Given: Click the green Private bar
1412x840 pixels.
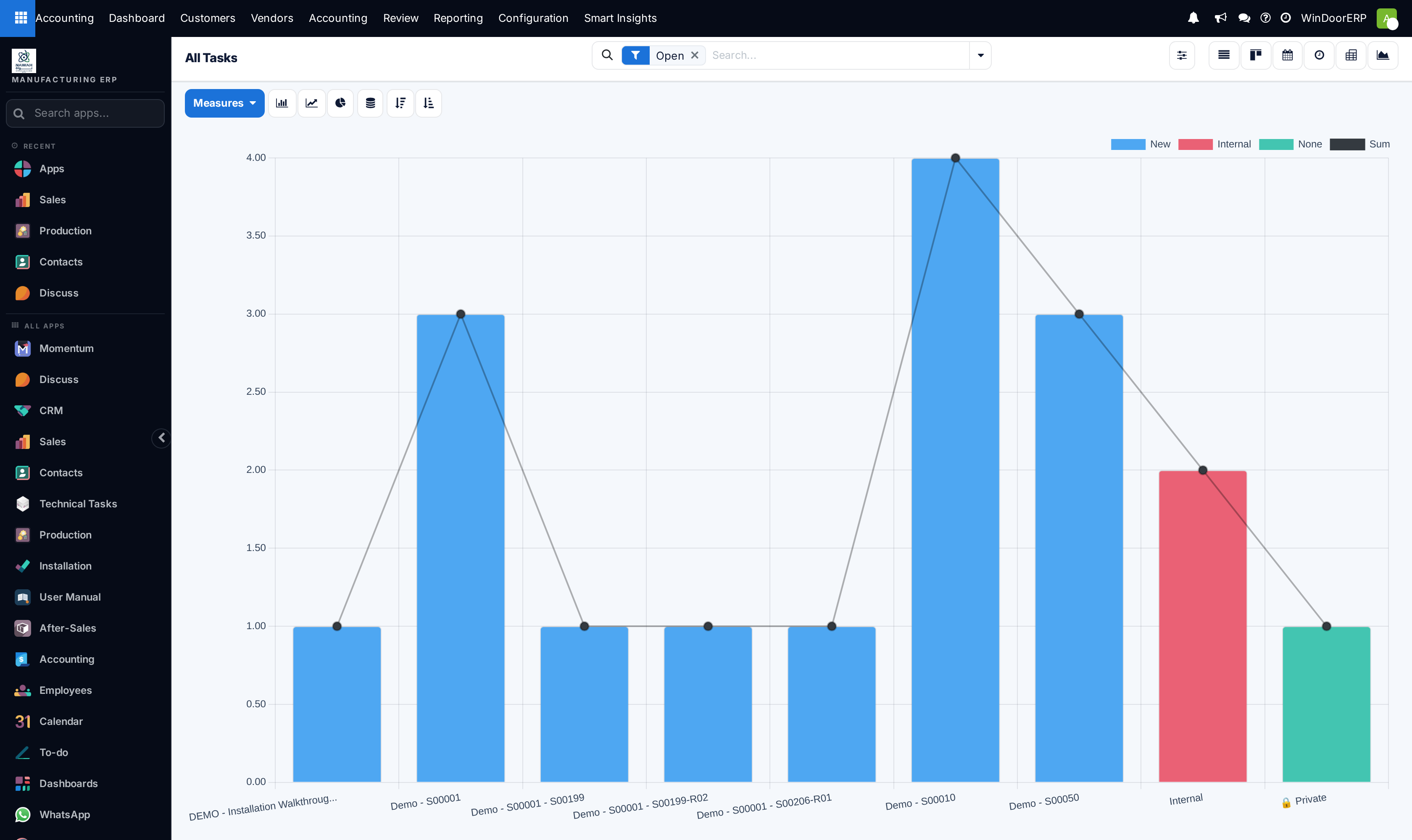Looking at the screenshot, I should click(x=1326, y=704).
